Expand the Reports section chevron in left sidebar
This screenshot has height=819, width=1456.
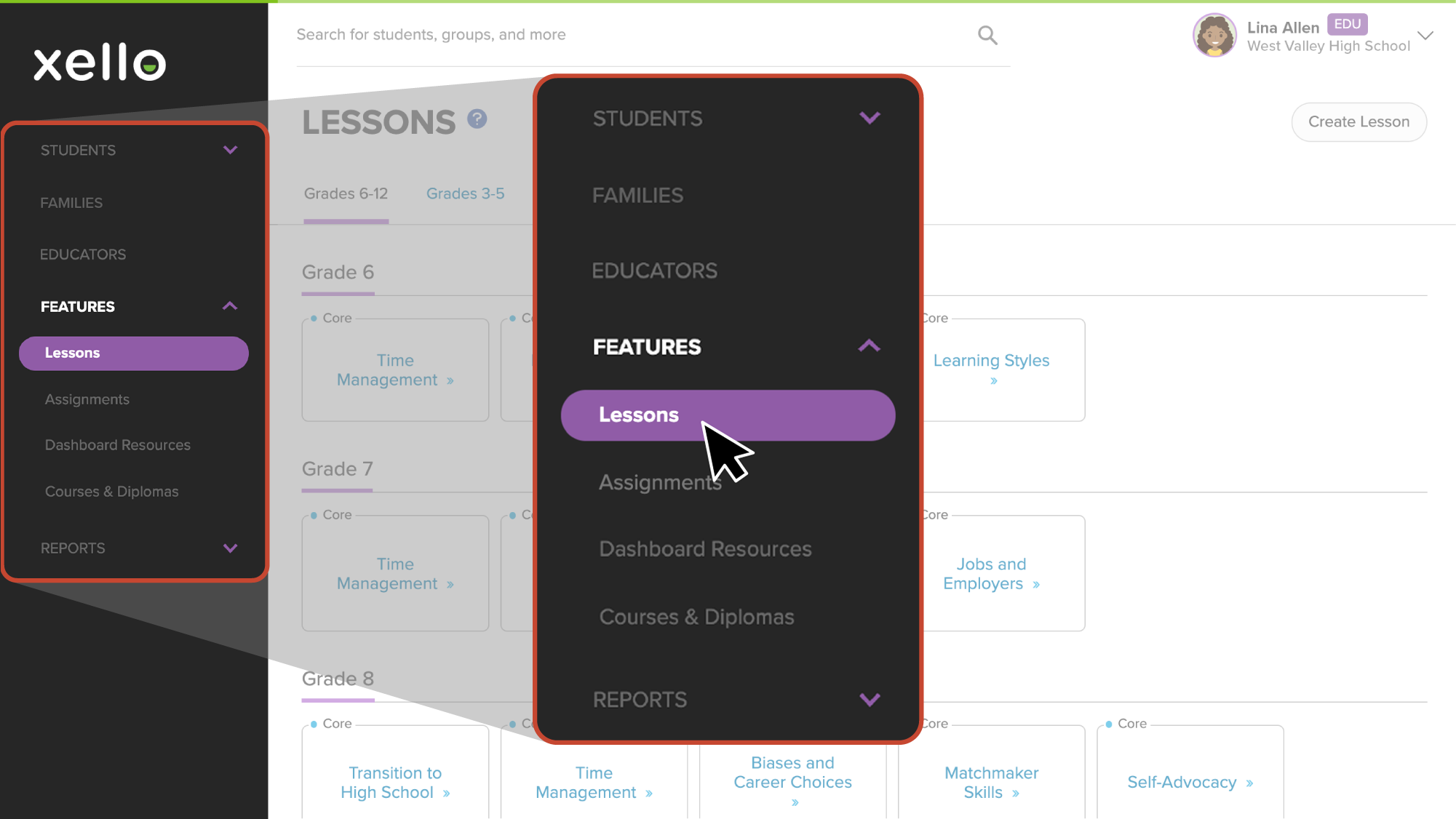click(230, 548)
